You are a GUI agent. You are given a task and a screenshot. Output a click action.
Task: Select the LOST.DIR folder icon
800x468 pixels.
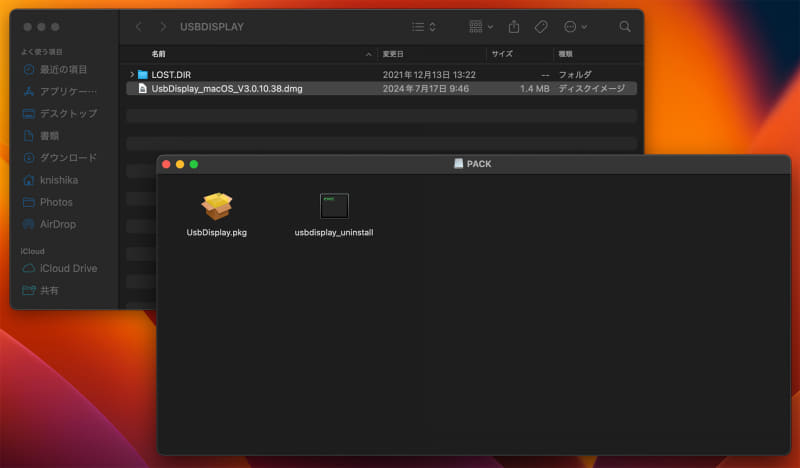pos(143,75)
